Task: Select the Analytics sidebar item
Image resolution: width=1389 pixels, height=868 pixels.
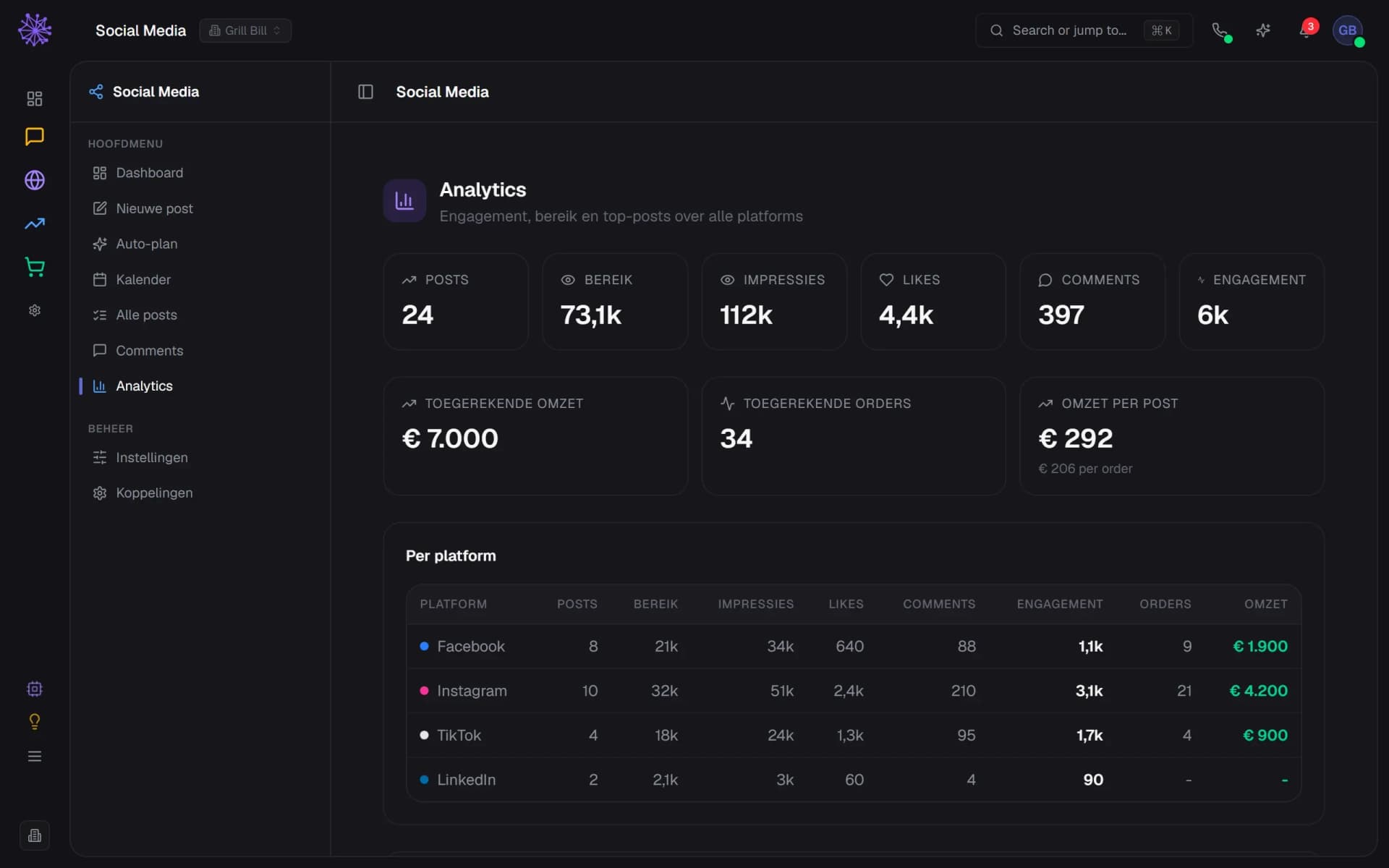Action: pyautogui.click(x=200, y=386)
